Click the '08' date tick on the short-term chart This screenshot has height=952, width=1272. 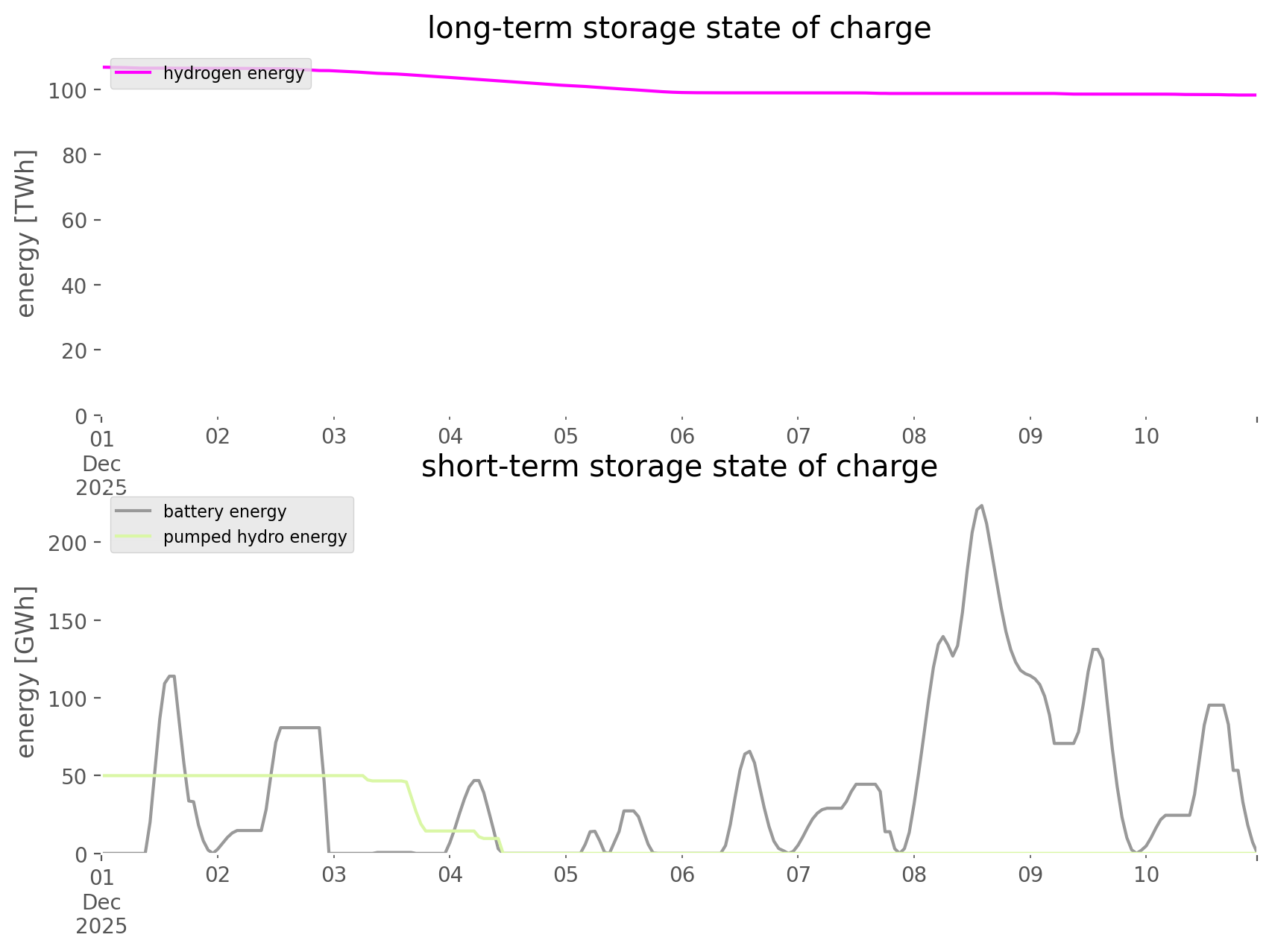[x=914, y=874]
